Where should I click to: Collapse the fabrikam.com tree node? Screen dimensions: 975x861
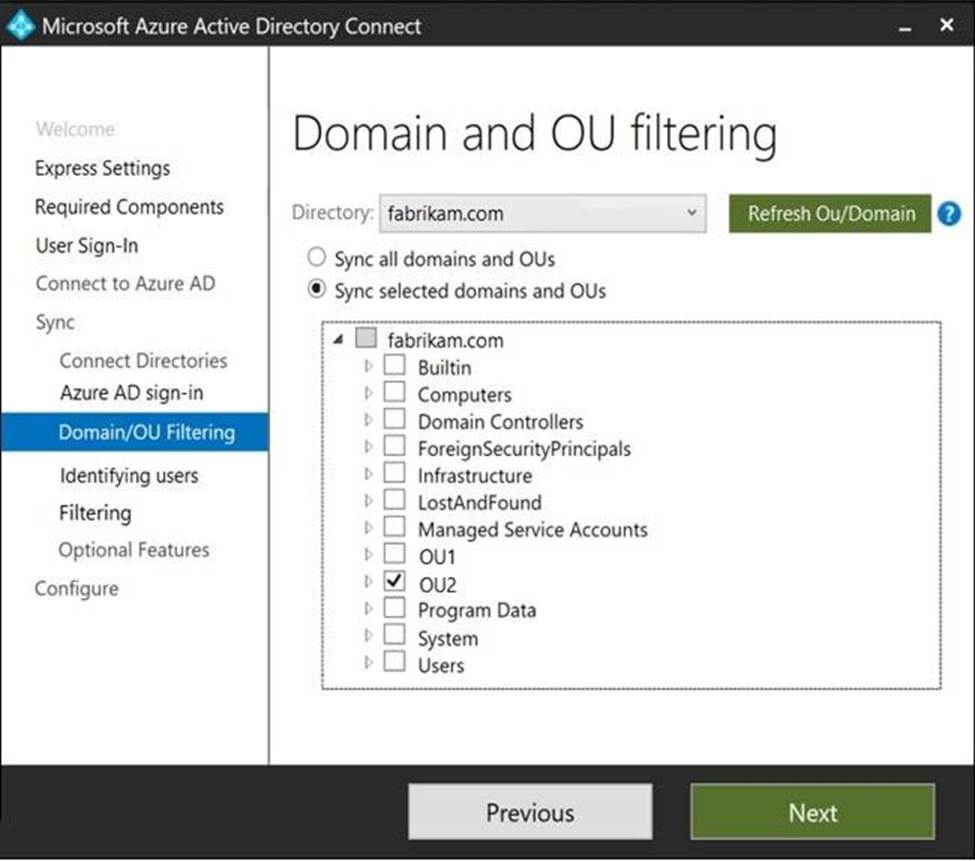click(338, 340)
